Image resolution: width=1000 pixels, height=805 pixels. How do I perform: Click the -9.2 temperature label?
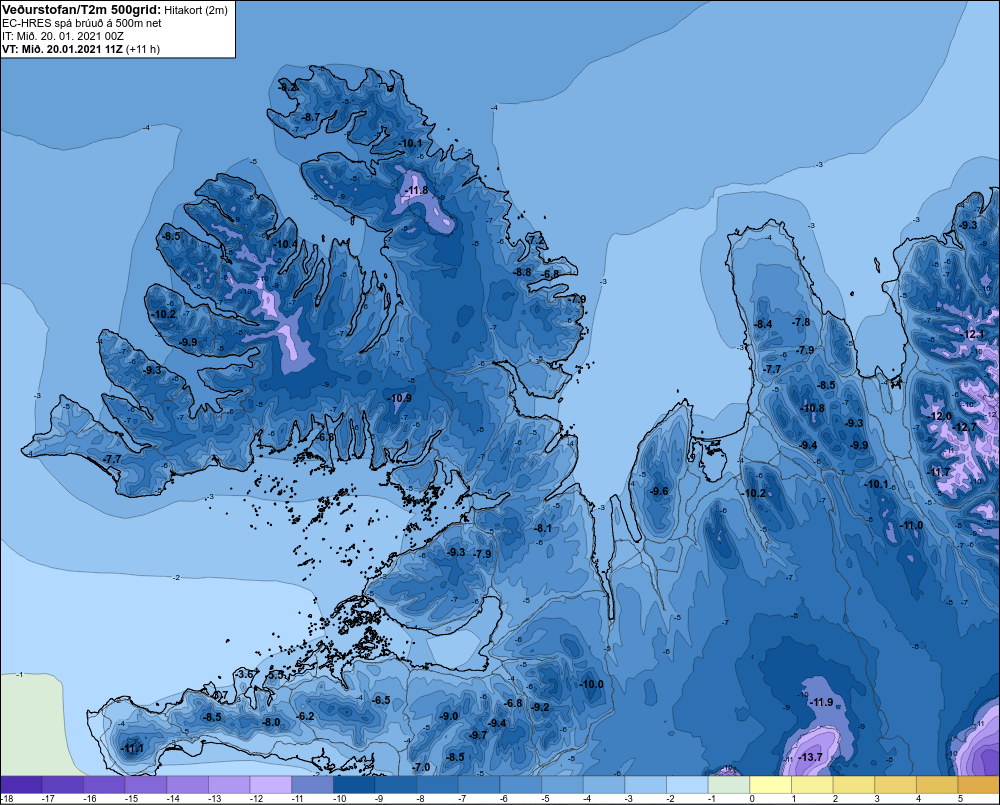(540, 707)
